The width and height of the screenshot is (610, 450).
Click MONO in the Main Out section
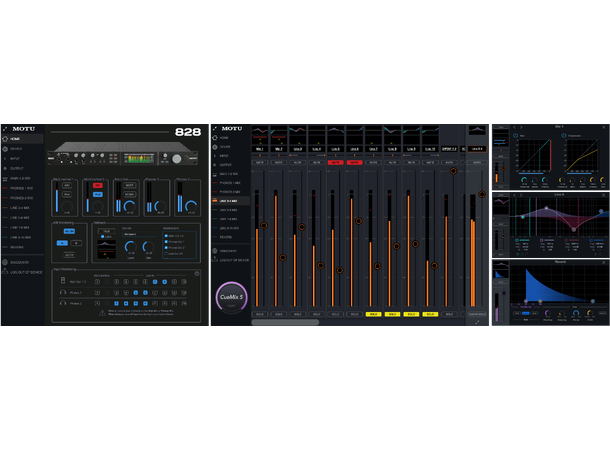pyautogui.click(x=130, y=194)
